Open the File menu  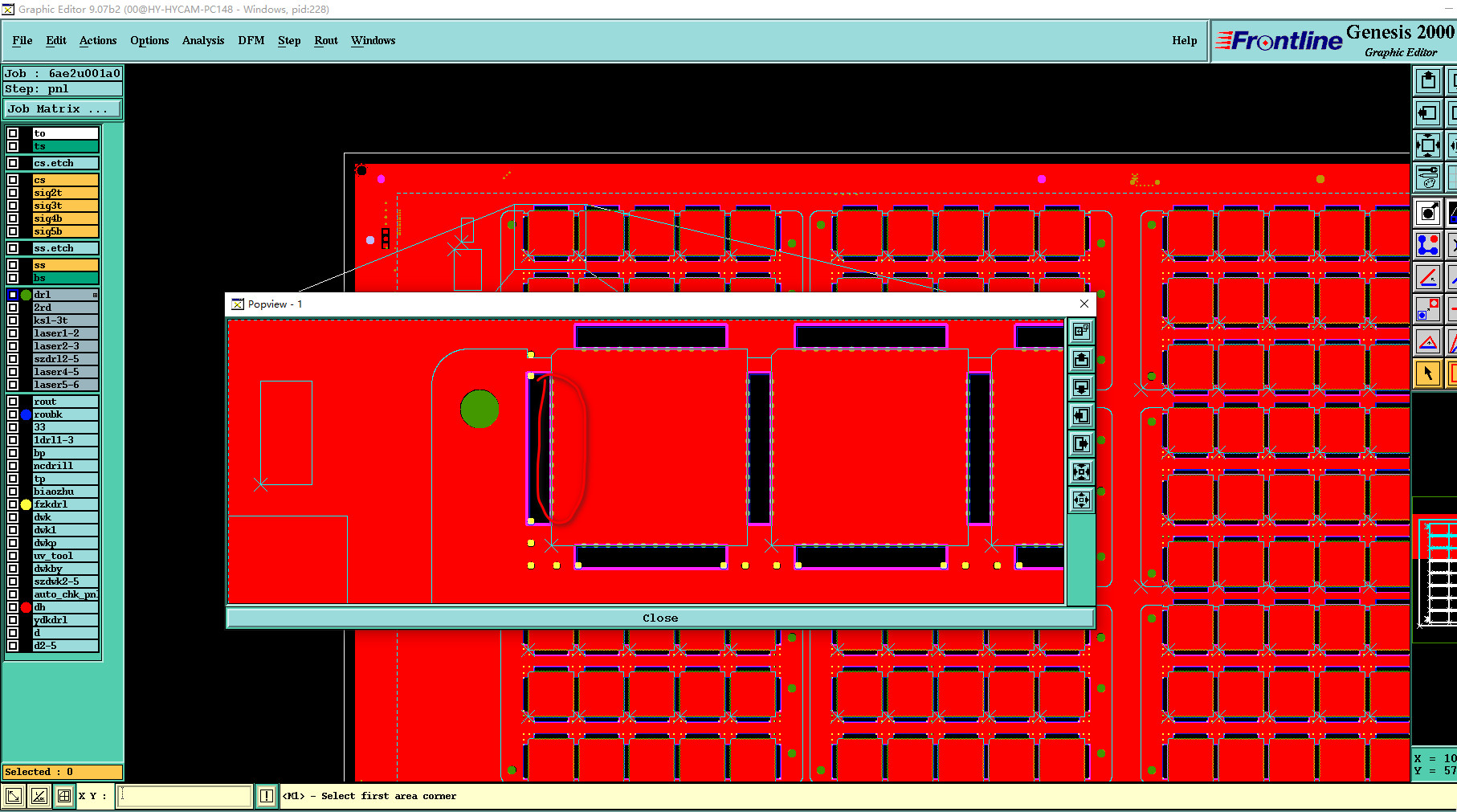(x=22, y=40)
